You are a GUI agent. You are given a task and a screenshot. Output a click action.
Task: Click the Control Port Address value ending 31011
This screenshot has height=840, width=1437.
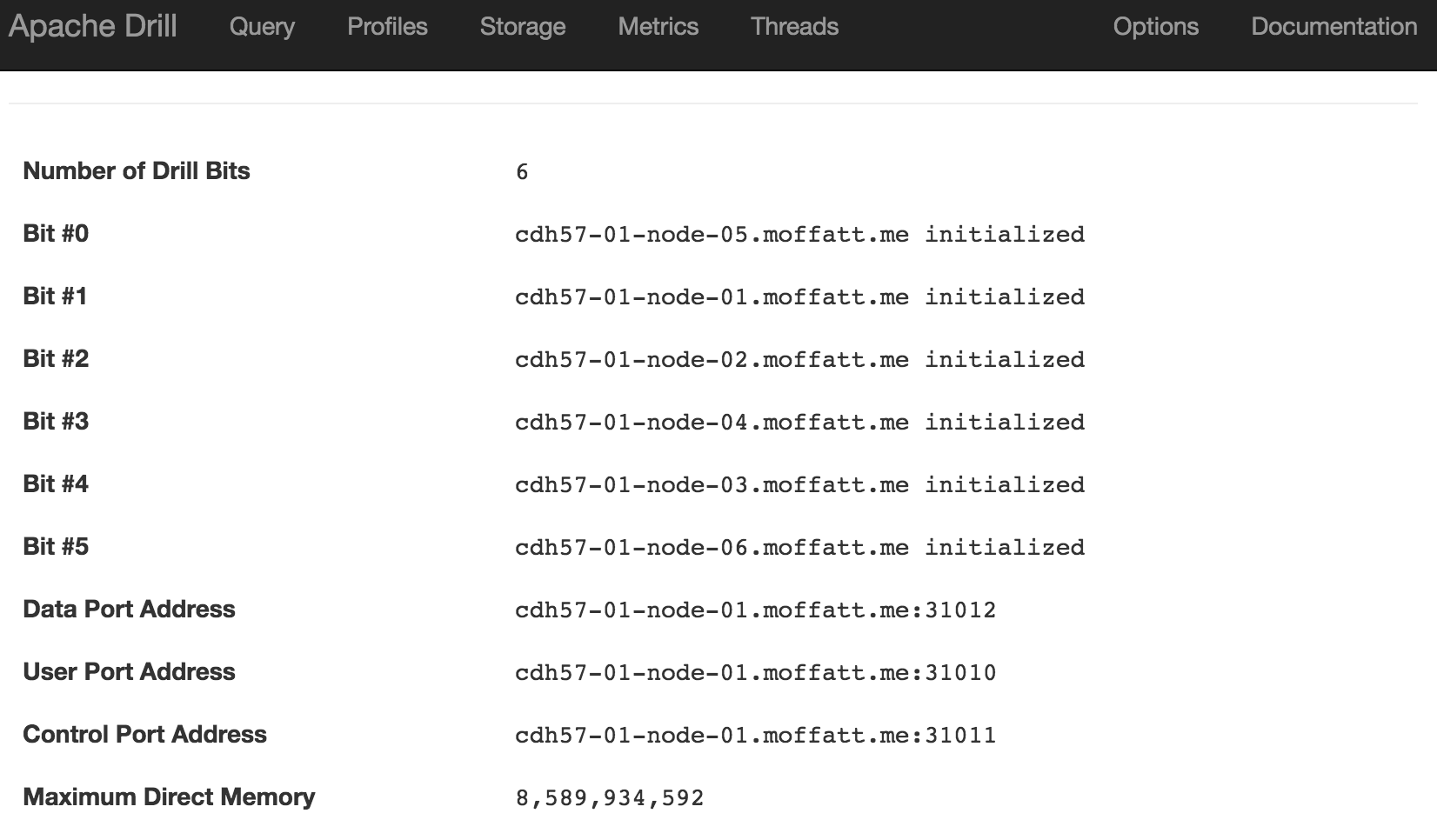click(755, 736)
